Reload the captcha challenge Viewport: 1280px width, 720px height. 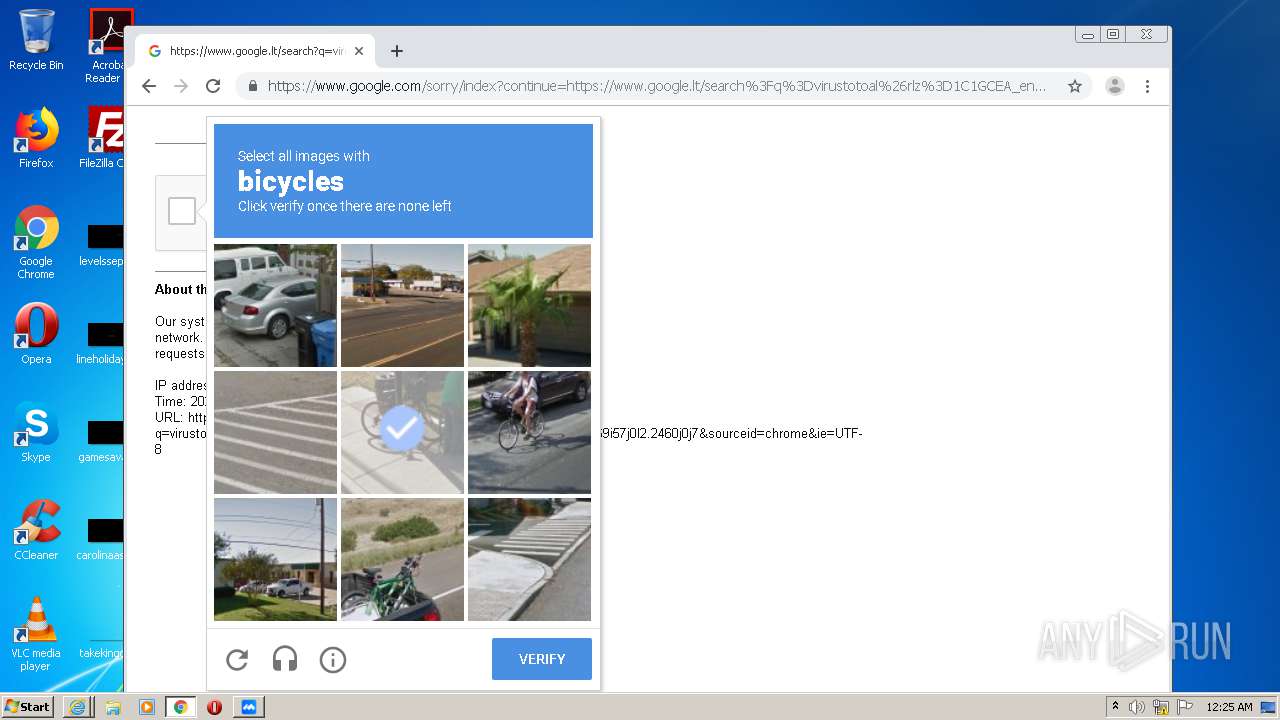[x=237, y=660]
